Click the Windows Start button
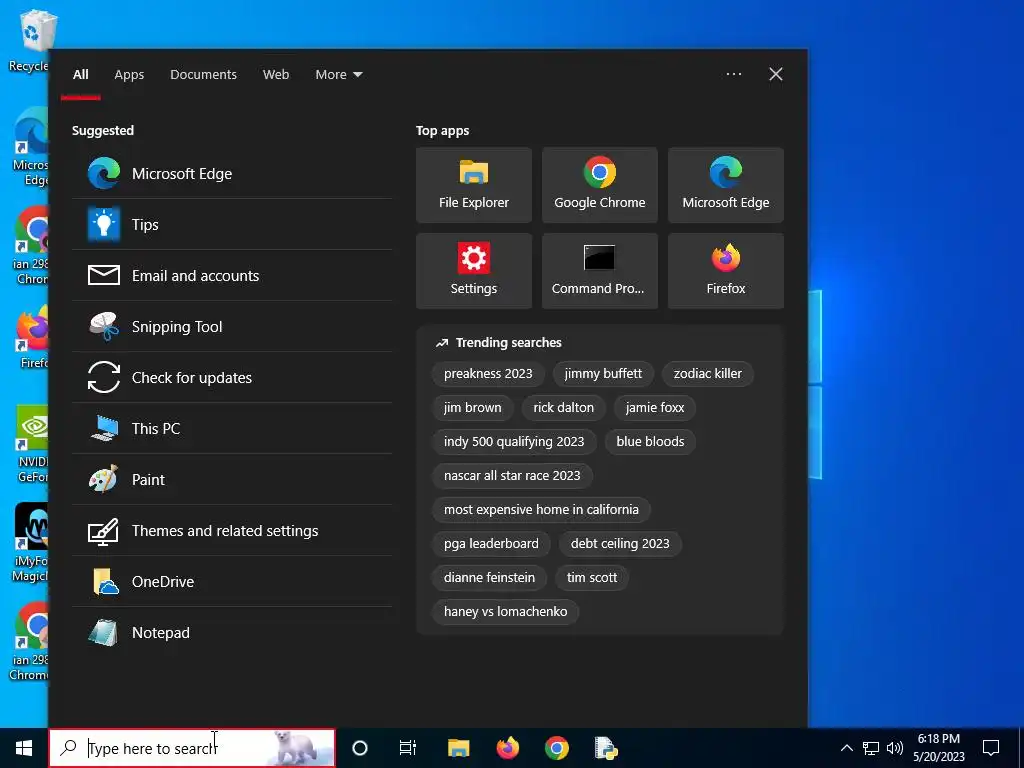 tap(24, 748)
